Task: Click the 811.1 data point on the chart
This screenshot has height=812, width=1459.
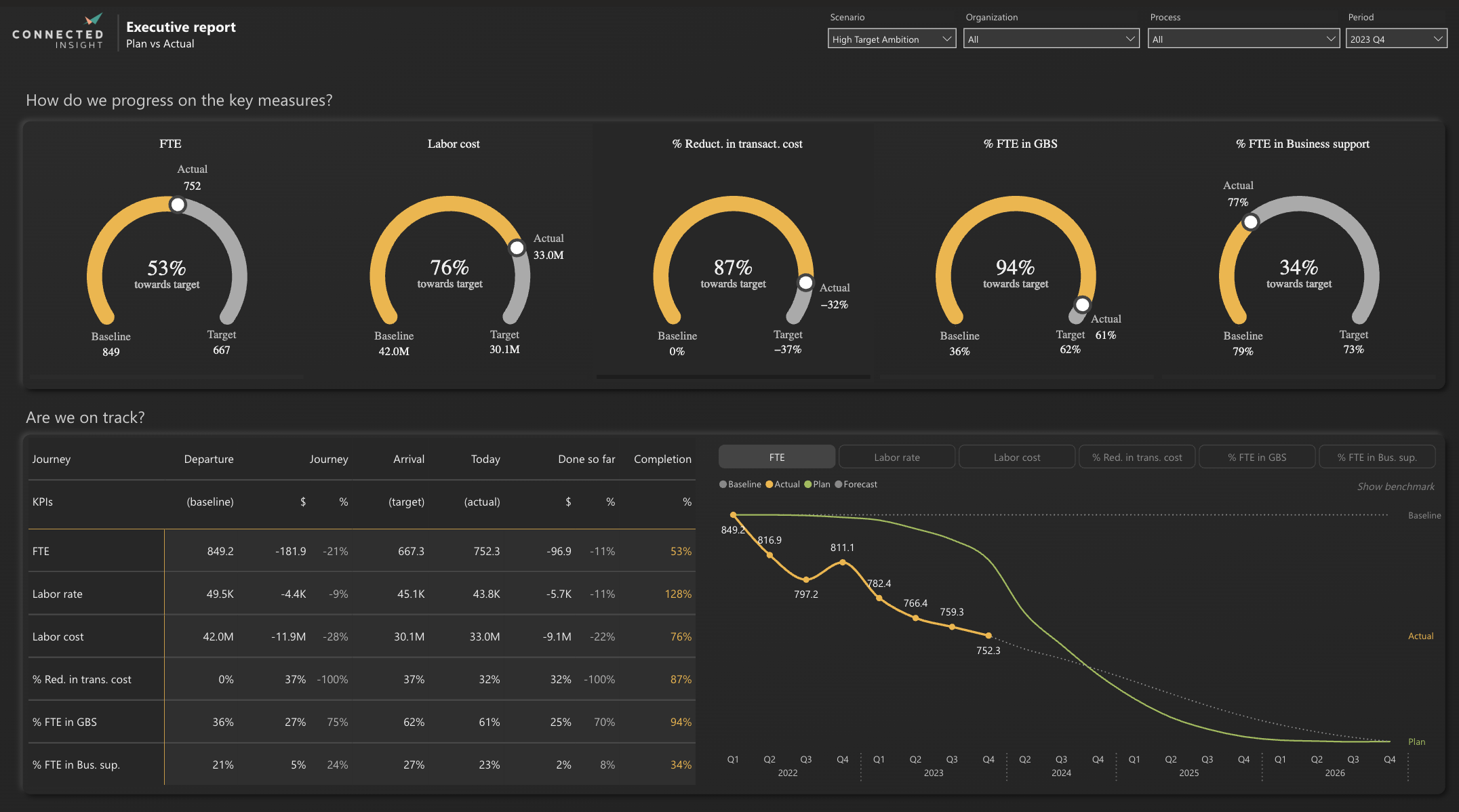Action: (843, 563)
